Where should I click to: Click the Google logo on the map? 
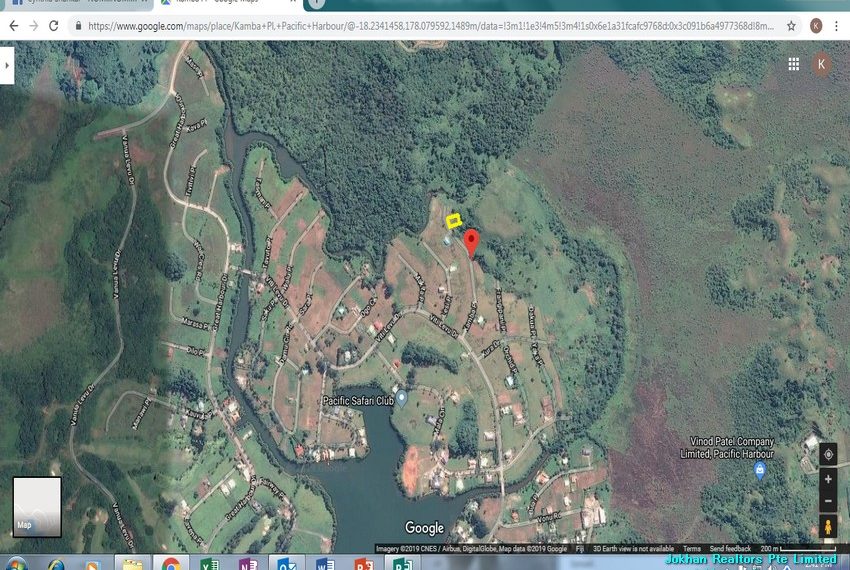click(x=424, y=528)
